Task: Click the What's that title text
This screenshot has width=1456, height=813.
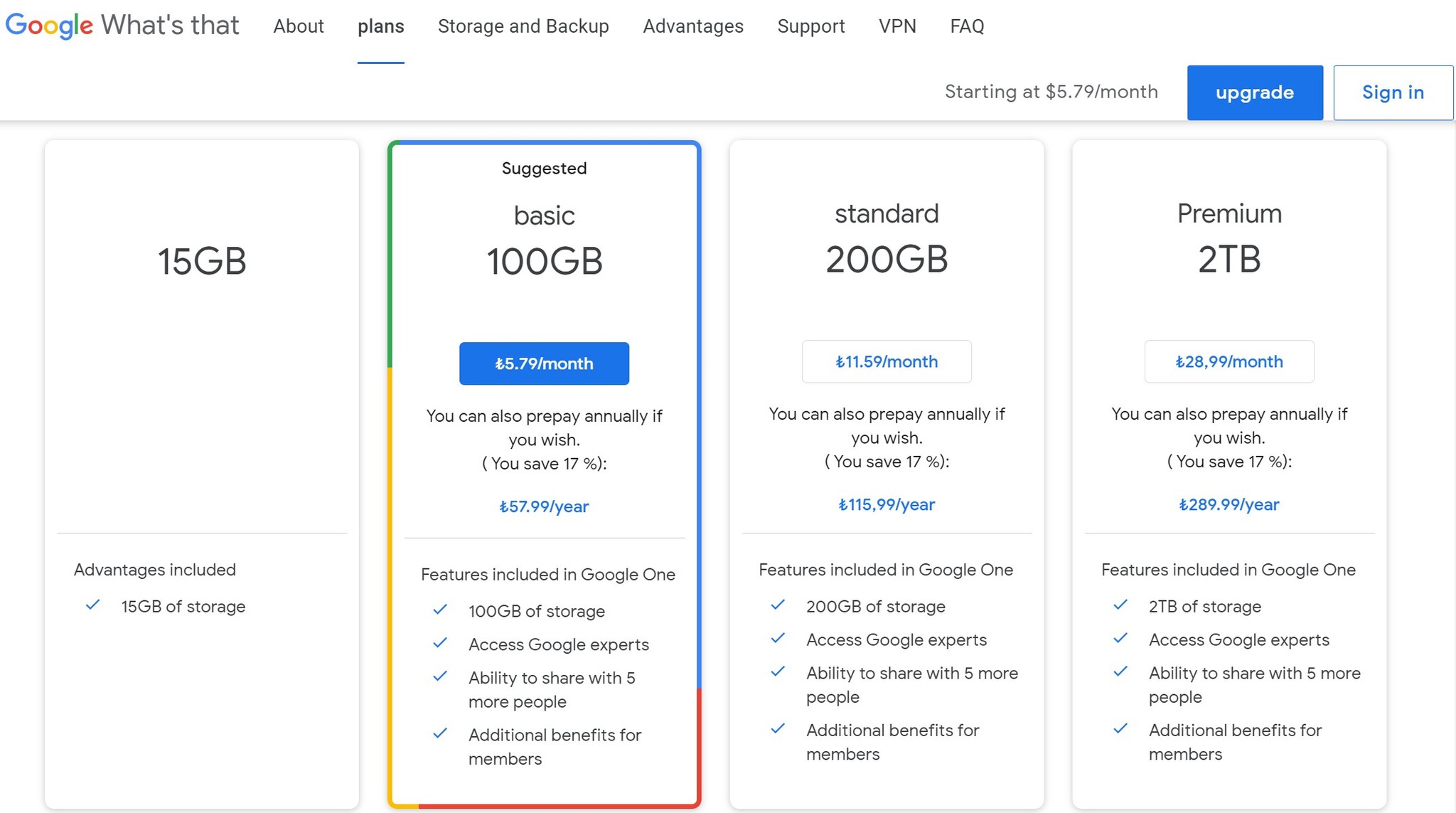Action: click(170, 26)
